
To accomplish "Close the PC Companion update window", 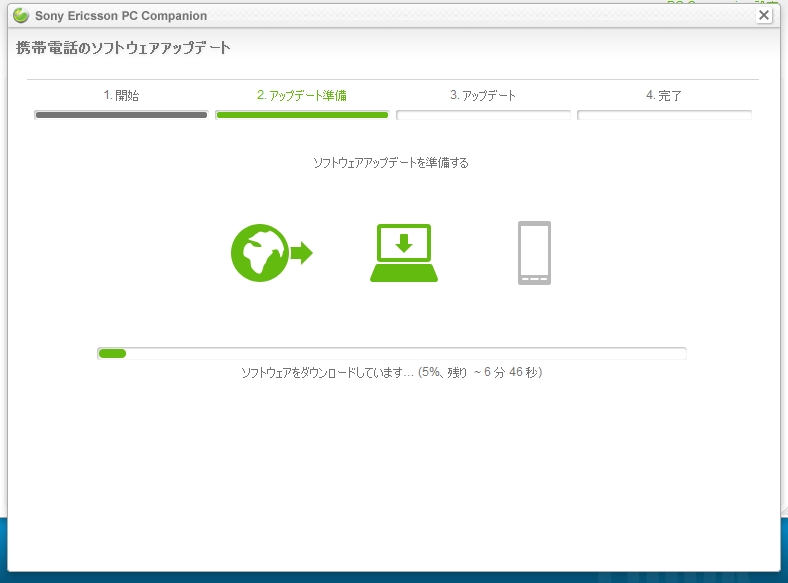I will coord(764,15).
